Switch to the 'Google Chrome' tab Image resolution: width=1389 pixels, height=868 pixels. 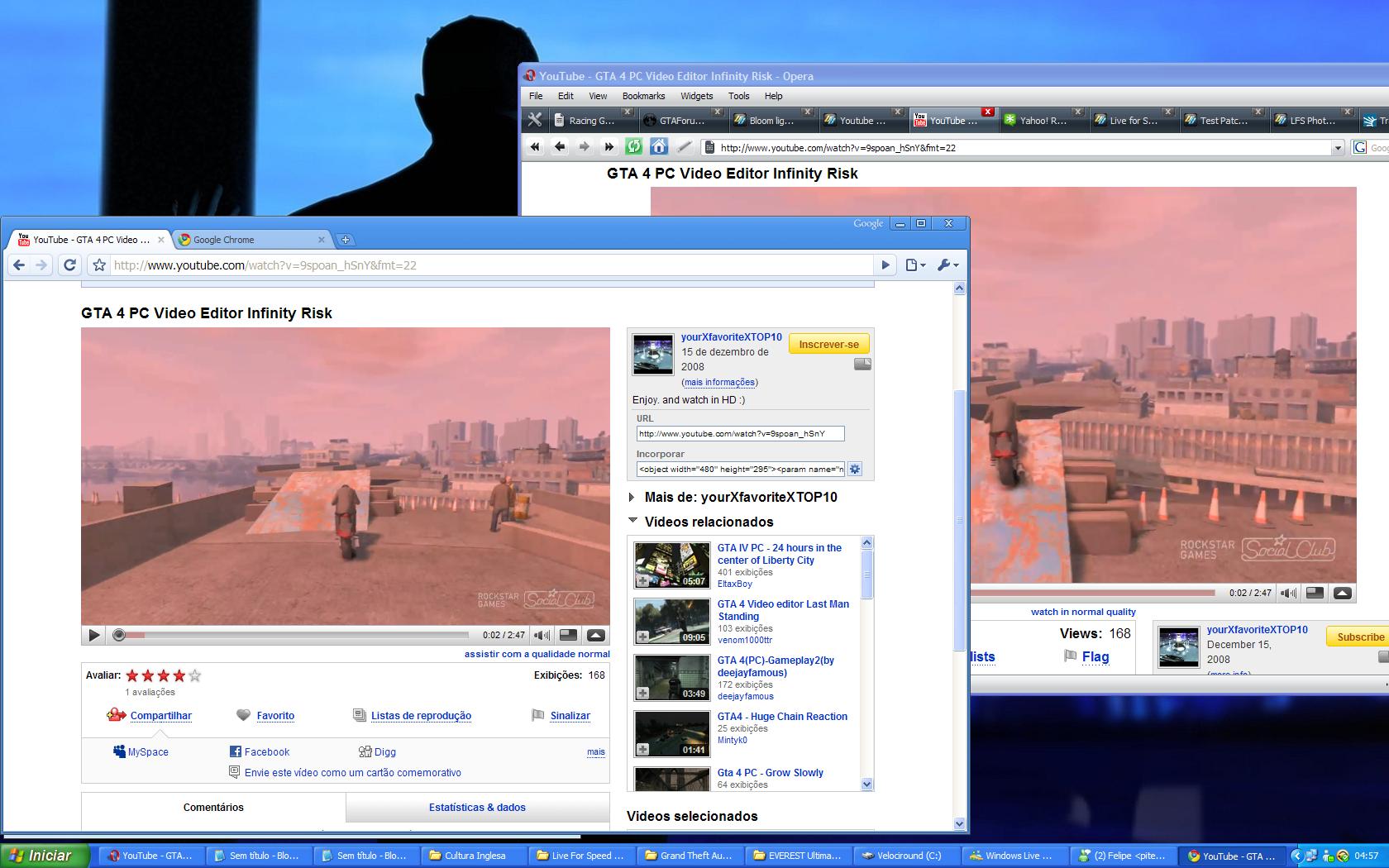pyautogui.click(x=253, y=240)
